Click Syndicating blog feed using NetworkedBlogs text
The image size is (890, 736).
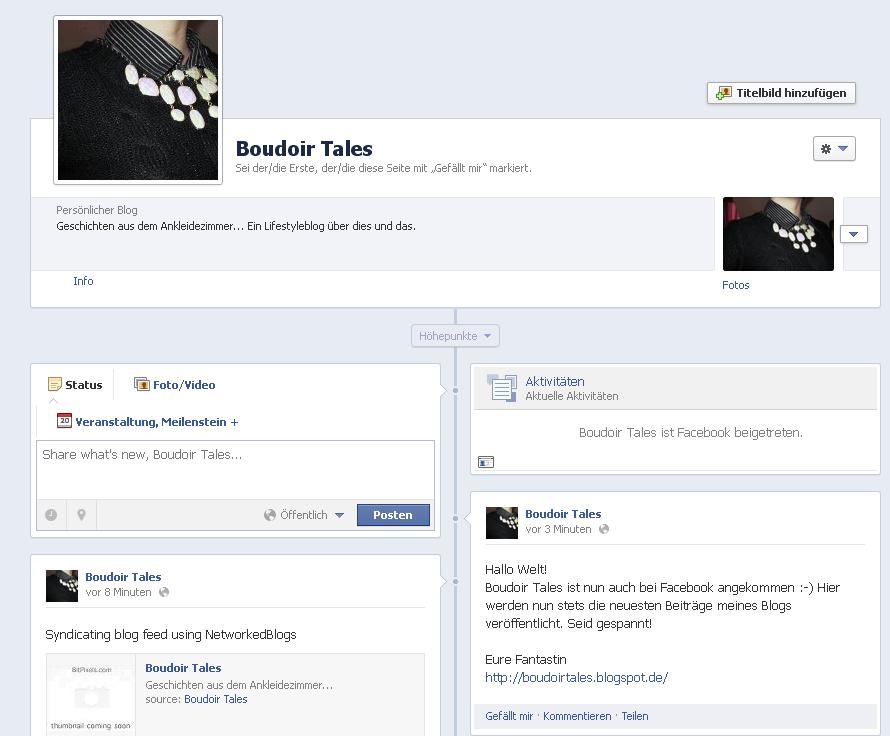(171, 634)
